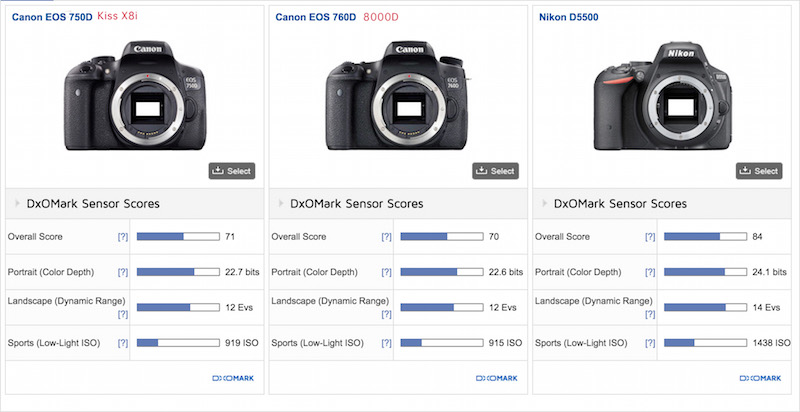Click the Kiss X8i label
Screen dimensions: 800x412
click(x=117, y=16)
